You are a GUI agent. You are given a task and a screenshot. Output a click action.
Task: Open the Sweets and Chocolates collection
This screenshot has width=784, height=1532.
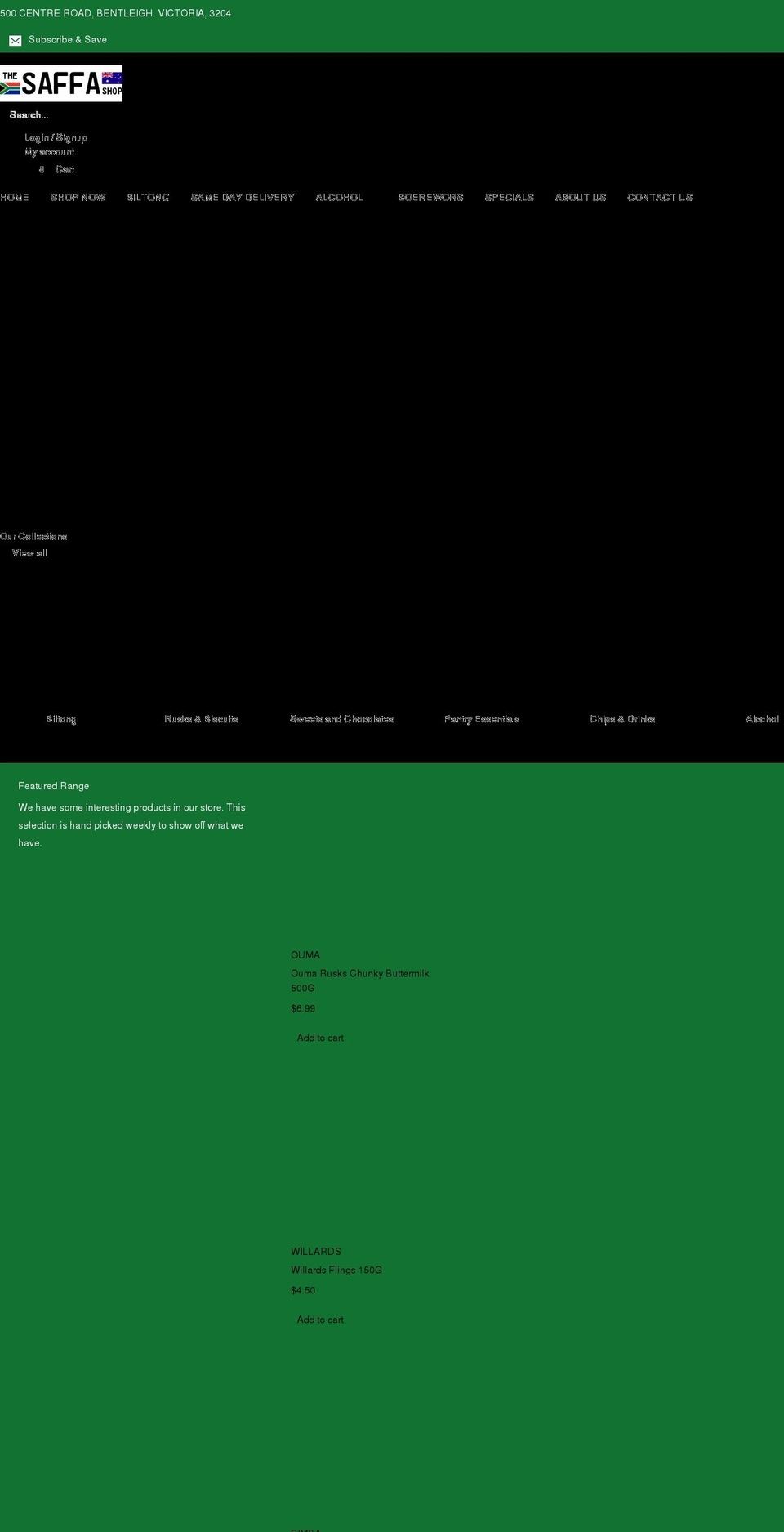(x=341, y=719)
